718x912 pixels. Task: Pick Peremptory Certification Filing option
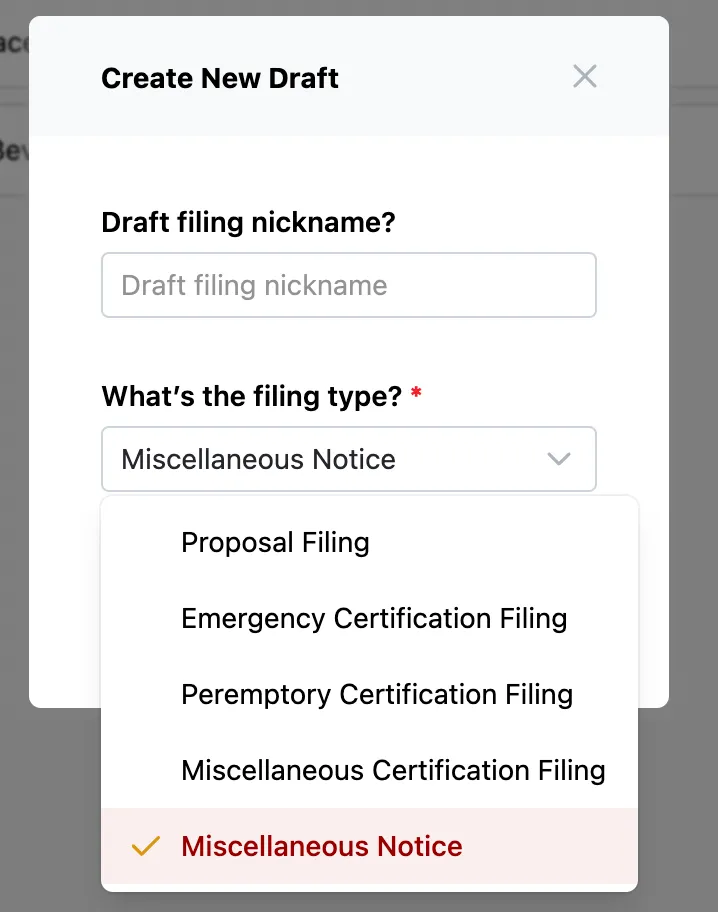pyautogui.click(x=377, y=695)
